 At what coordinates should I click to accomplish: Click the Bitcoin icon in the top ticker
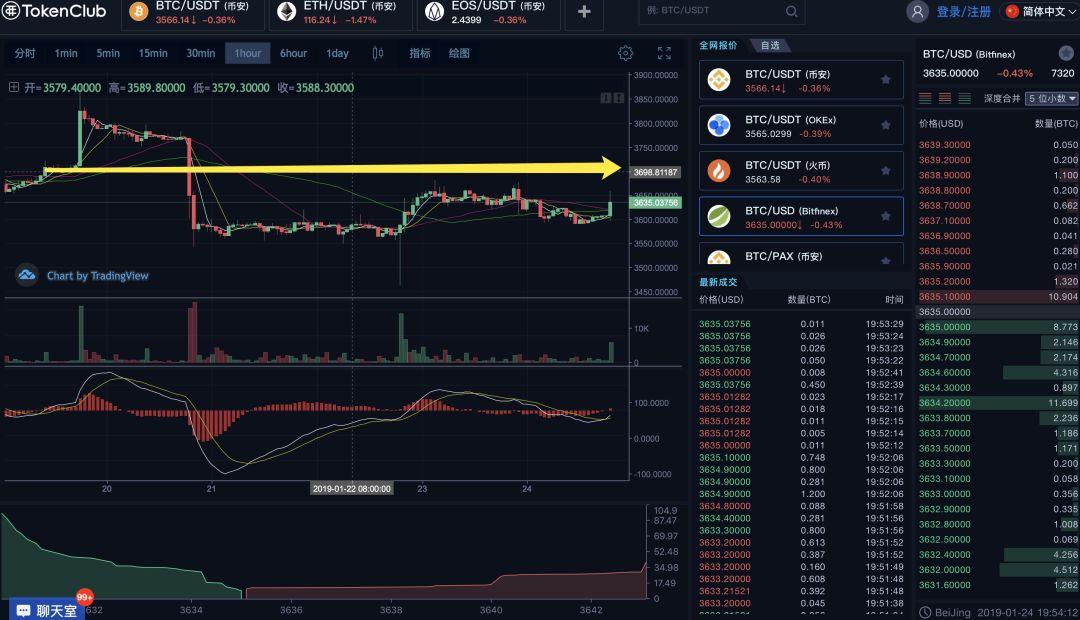(x=138, y=12)
